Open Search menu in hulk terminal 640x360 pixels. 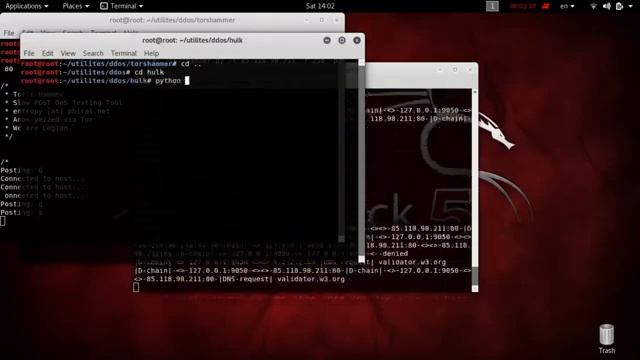pos(93,53)
